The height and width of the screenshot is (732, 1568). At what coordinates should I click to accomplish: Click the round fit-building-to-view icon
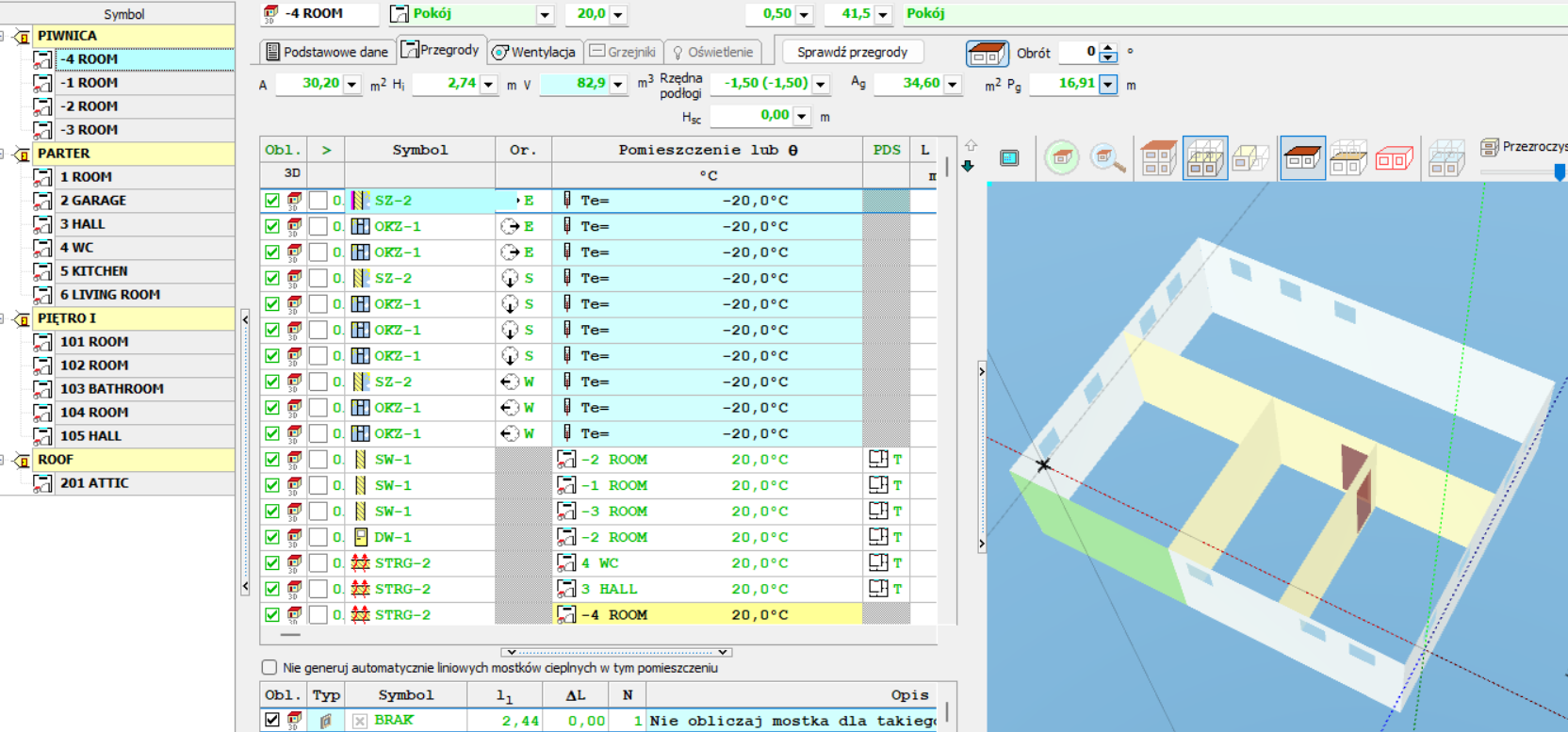pos(1062,158)
